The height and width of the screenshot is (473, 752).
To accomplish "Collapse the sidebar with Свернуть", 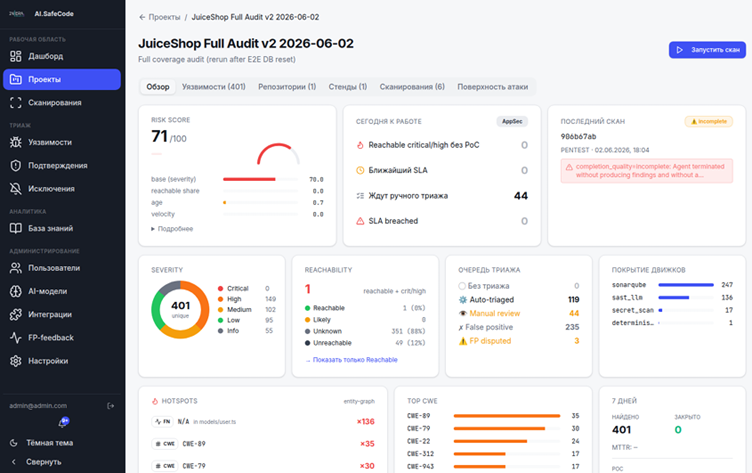I will (36, 462).
